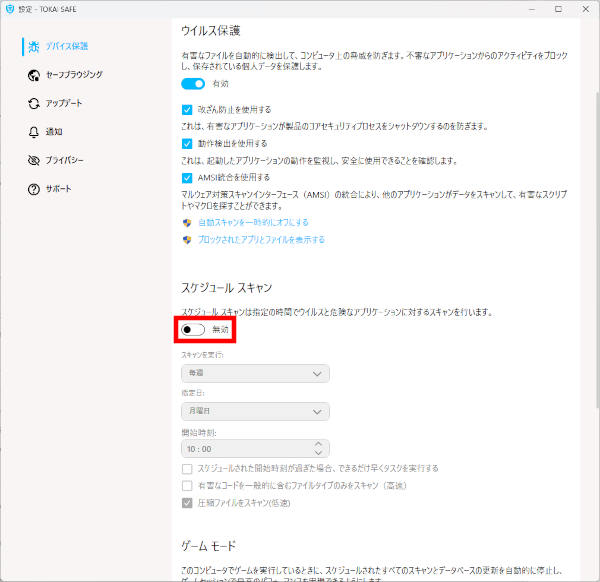Click the ゲーム モード heading
This screenshot has height=582, width=600.
pyautogui.click(x=209, y=546)
